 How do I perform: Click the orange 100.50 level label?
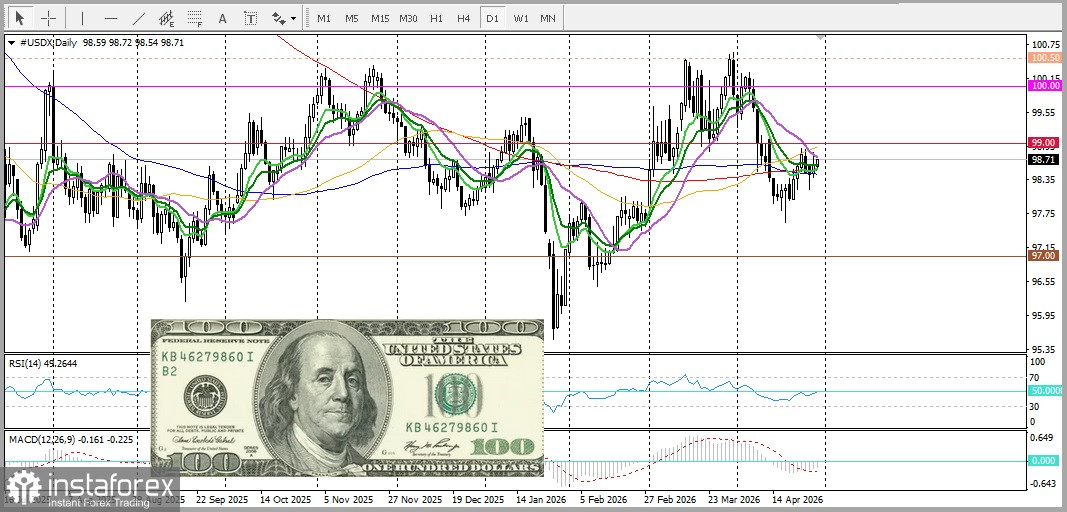(1045, 58)
